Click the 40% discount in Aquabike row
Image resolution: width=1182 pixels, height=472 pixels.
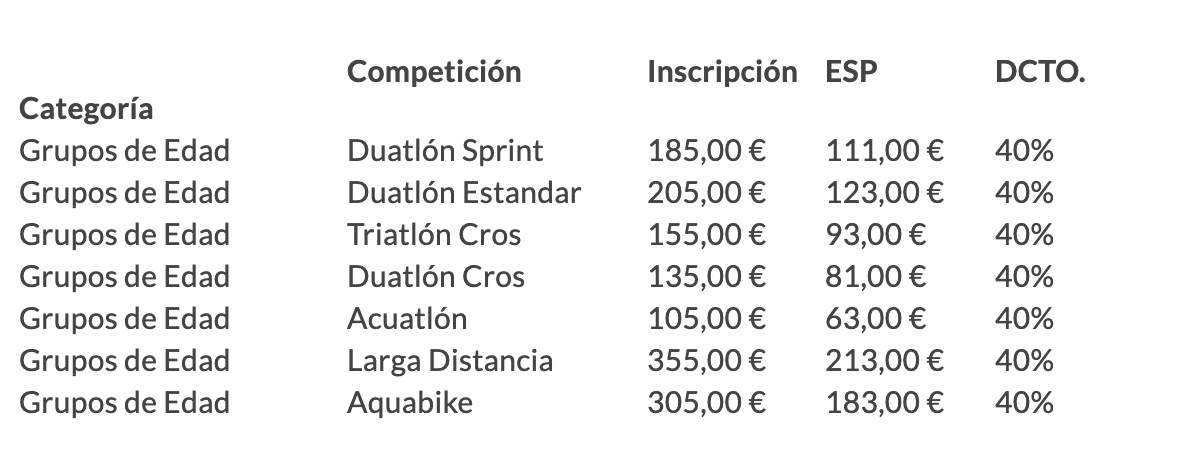[x=1024, y=403]
